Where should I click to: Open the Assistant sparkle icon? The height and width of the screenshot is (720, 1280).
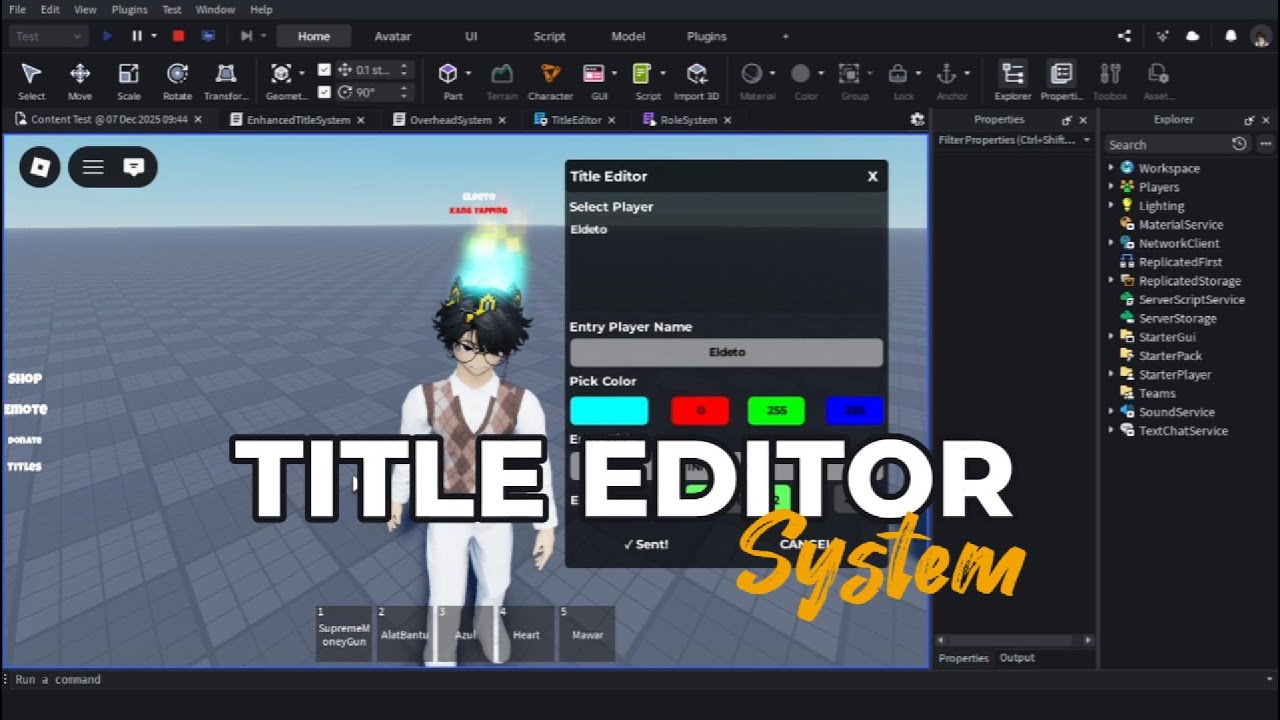tap(1161, 36)
